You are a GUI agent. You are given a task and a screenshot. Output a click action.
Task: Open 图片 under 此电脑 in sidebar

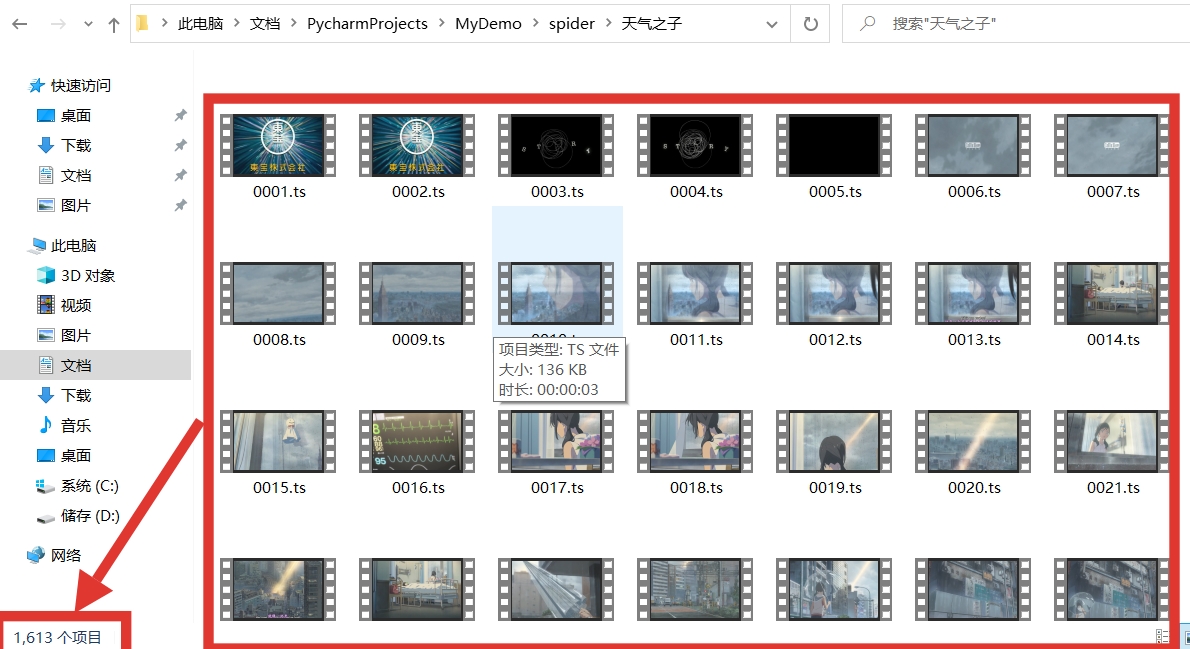click(76, 336)
